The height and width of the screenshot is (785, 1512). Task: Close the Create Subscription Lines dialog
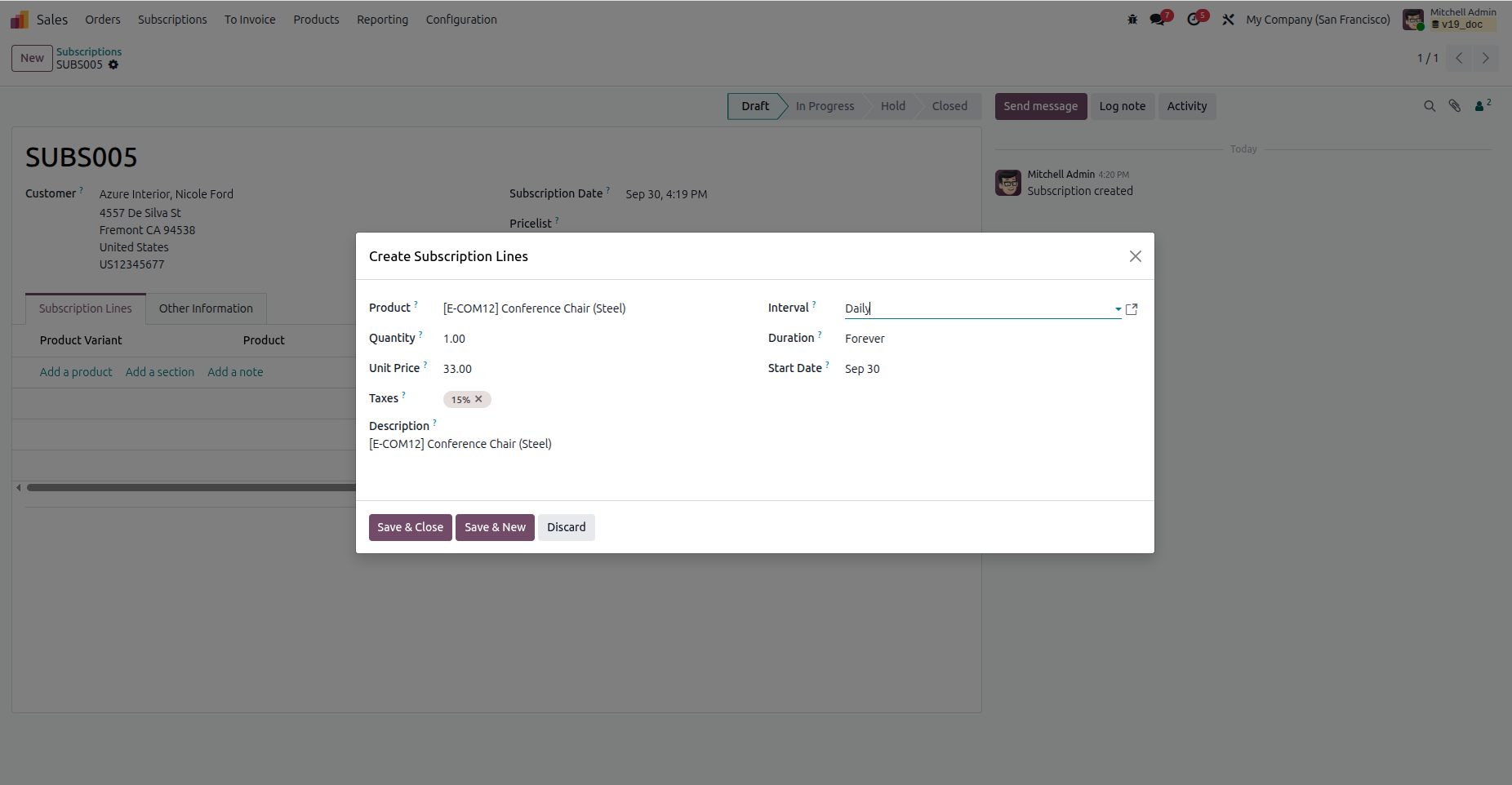tap(1135, 256)
